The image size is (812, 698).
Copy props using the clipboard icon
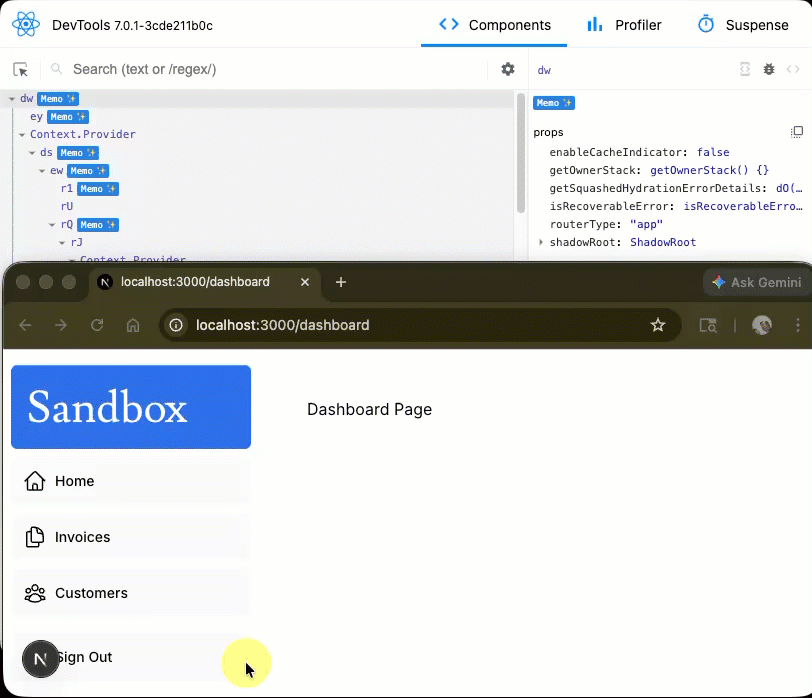click(x=796, y=131)
